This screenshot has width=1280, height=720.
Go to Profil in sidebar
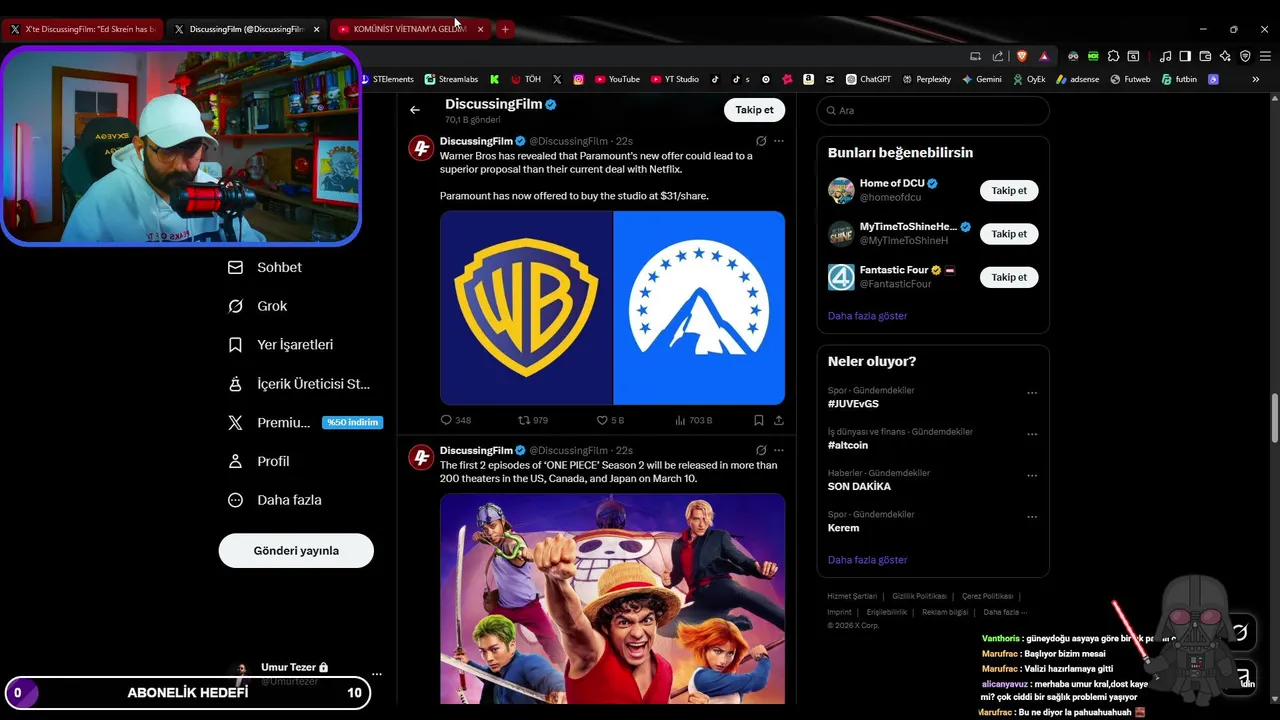tap(259, 461)
